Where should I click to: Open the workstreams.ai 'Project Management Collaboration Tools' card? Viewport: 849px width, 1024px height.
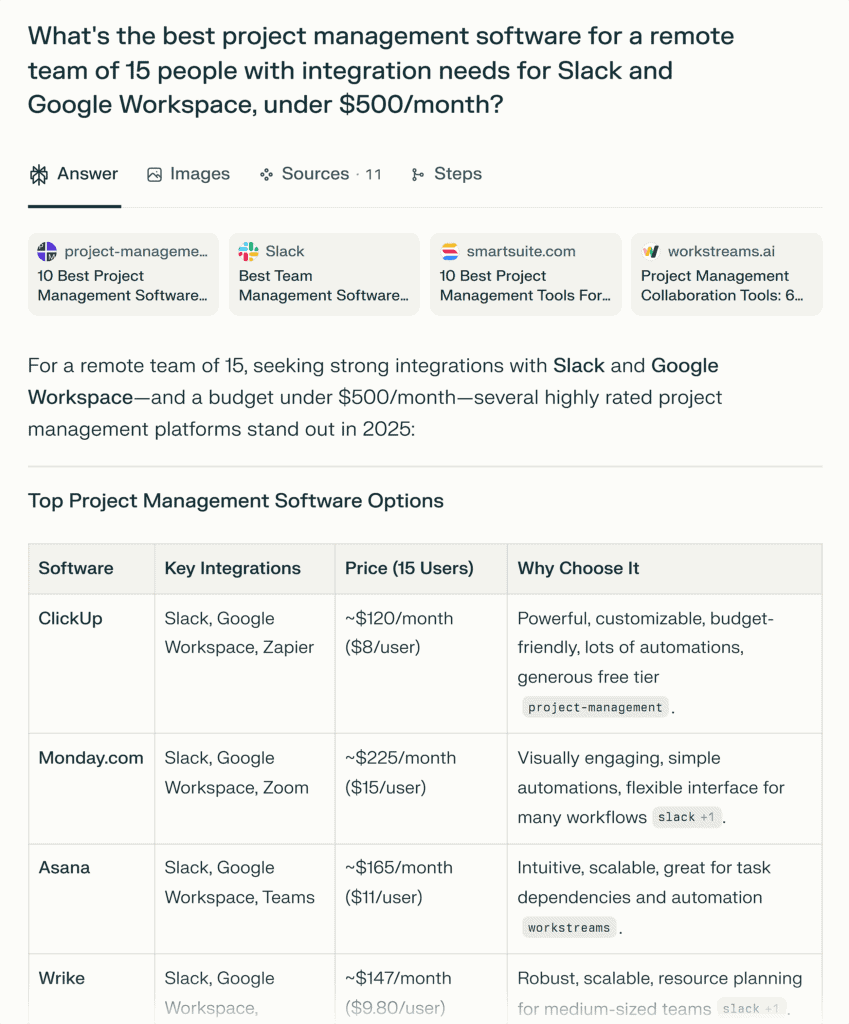[726, 274]
